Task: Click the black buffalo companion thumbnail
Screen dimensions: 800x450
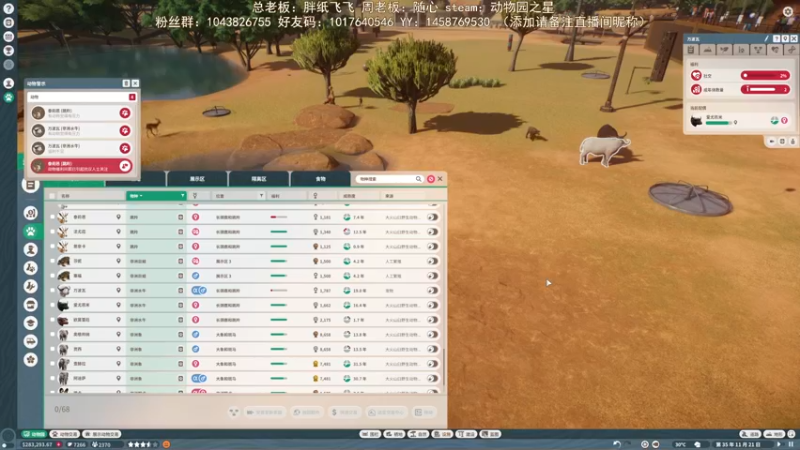Action: pos(696,121)
